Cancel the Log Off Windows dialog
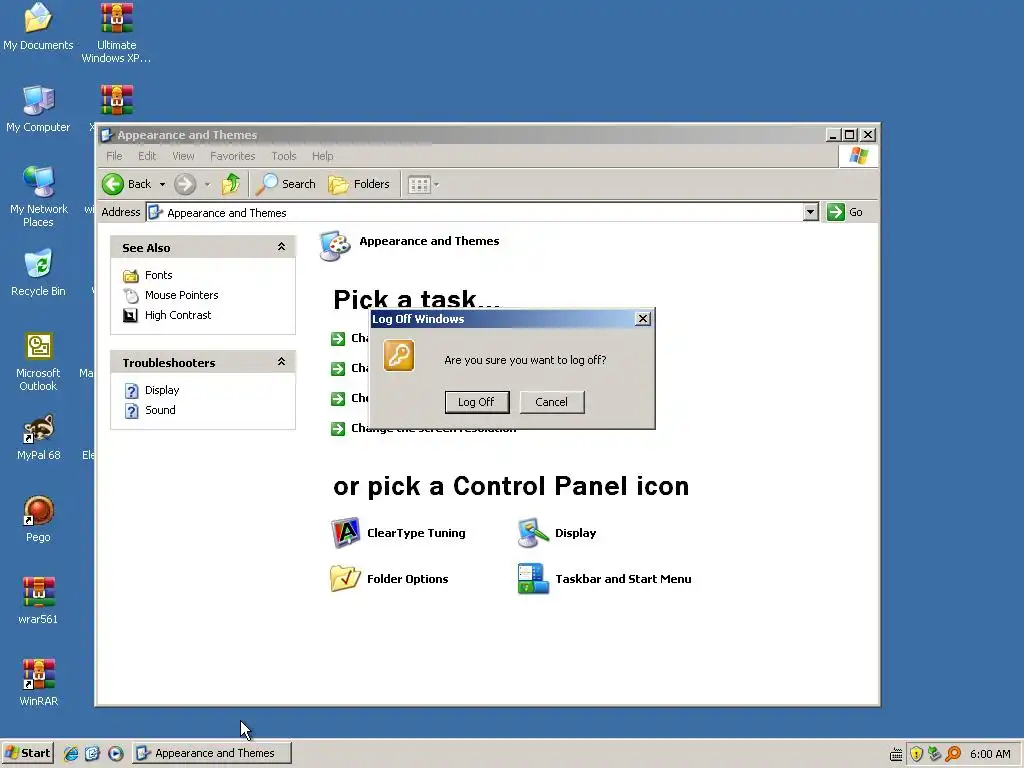The height and width of the screenshot is (768, 1024). click(x=552, y=402)
